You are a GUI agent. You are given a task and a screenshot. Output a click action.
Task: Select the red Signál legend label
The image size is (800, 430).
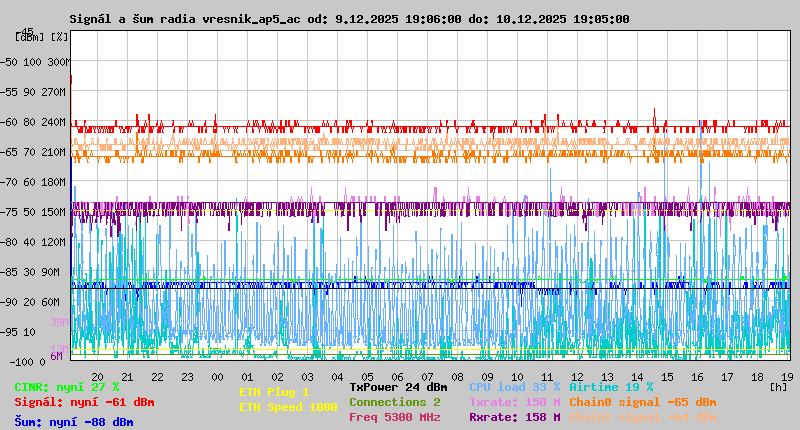[x=84, y=402]
